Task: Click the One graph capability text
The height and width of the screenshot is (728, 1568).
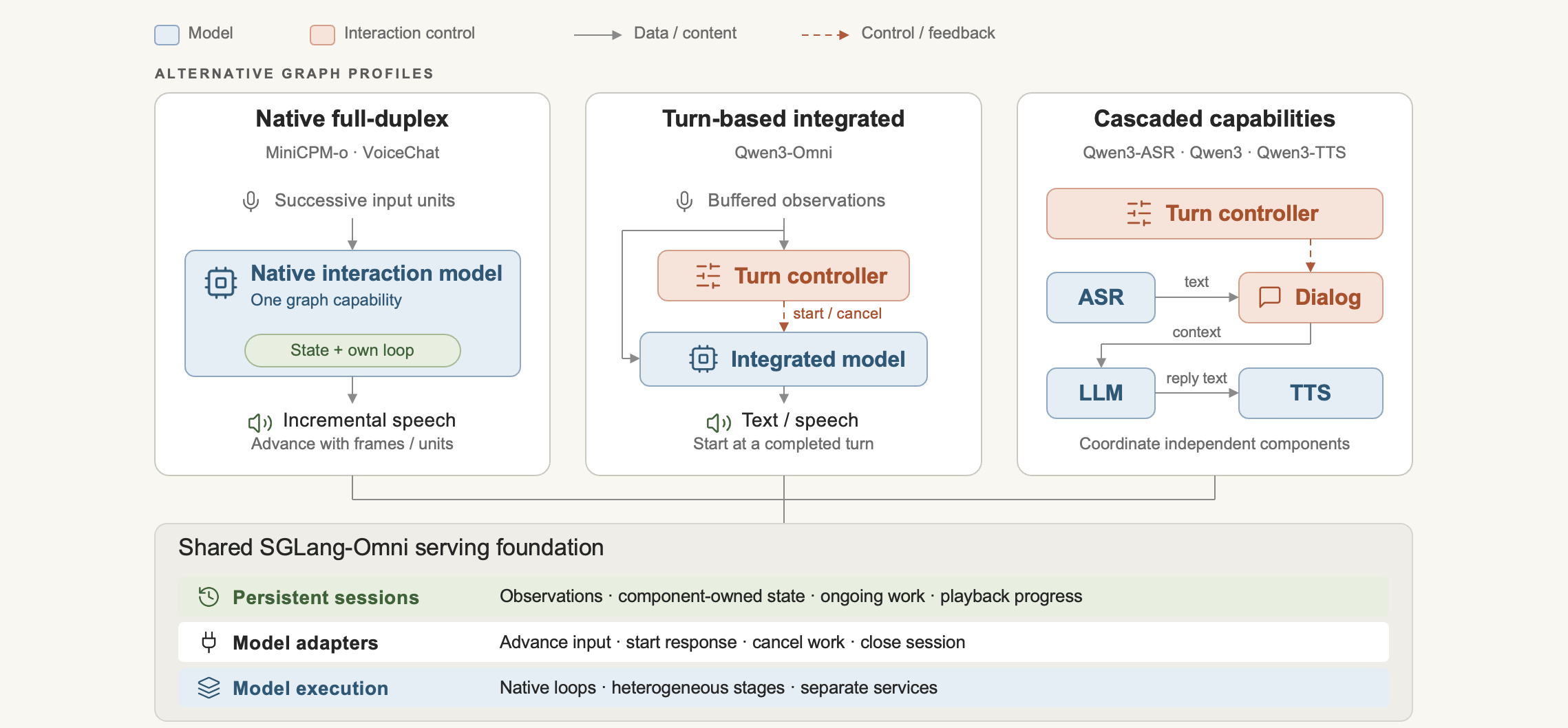Action: pyautogui.click(x=326, y=300)
